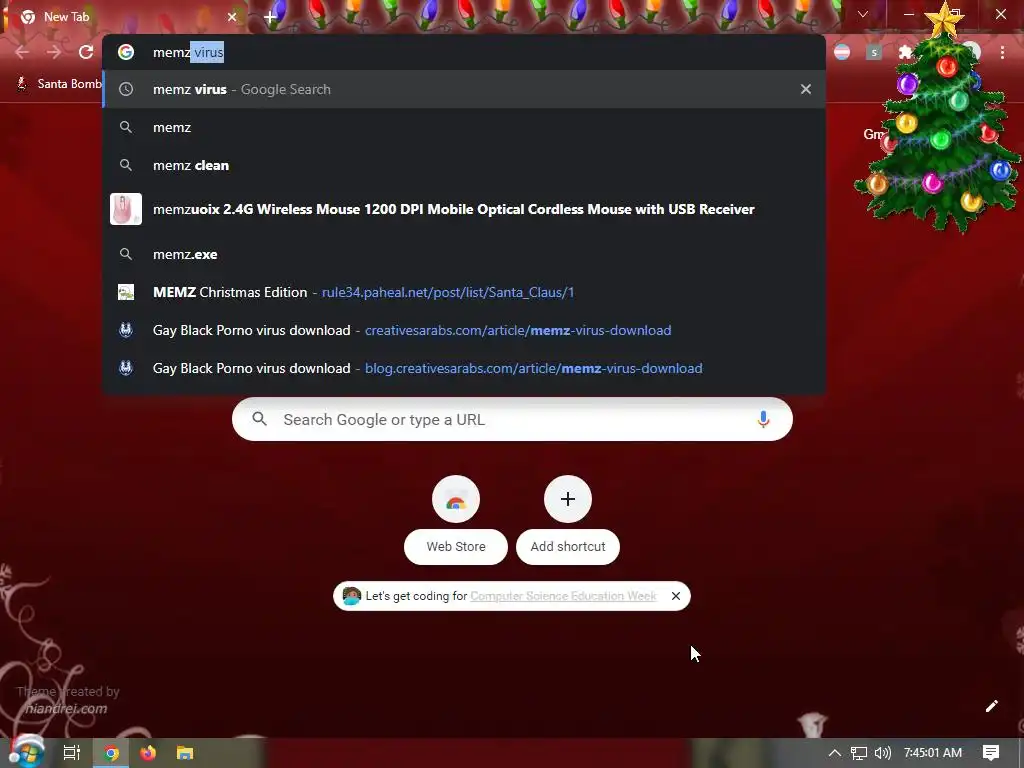Select the memzuoix Wireless Mouse suggestion
This screenshot has height=768, width=1024.
pyautogui.click(x=464, y=209)
